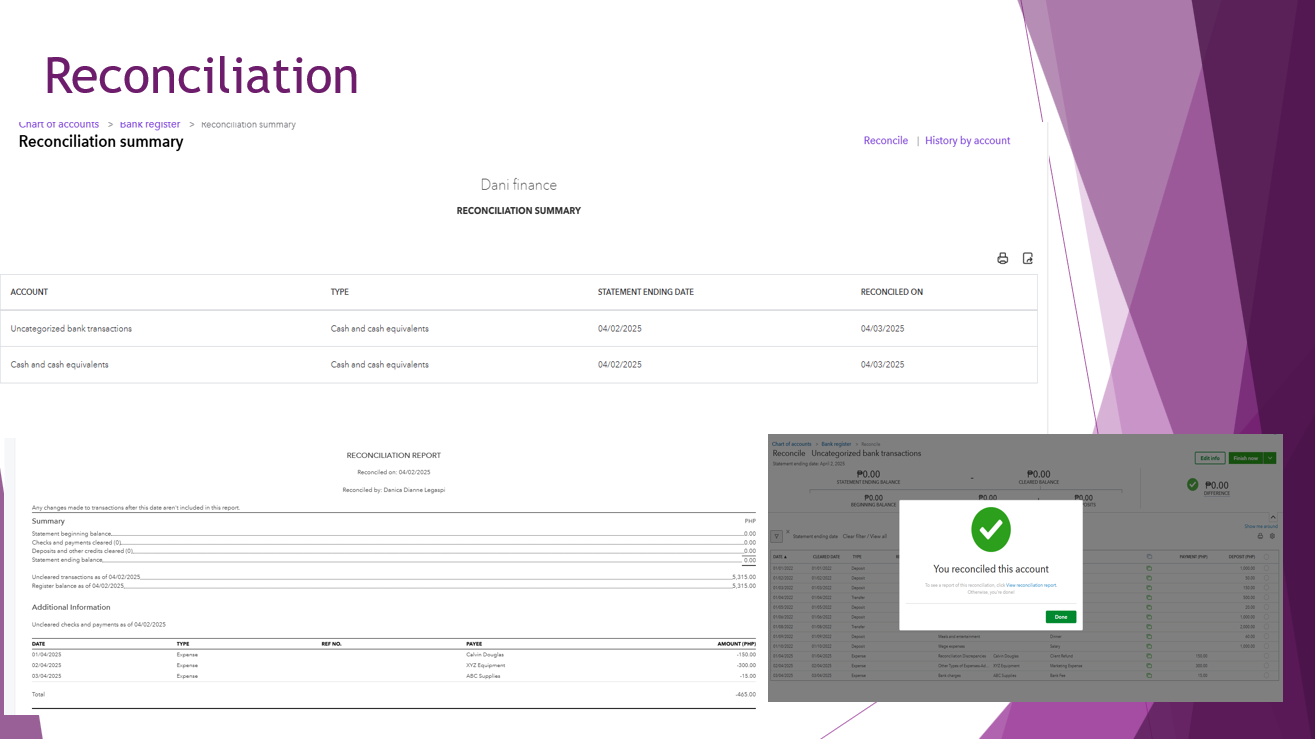Remove the Statement ending date filter with the X
The image size is (1315, 739).
[787, 532]
